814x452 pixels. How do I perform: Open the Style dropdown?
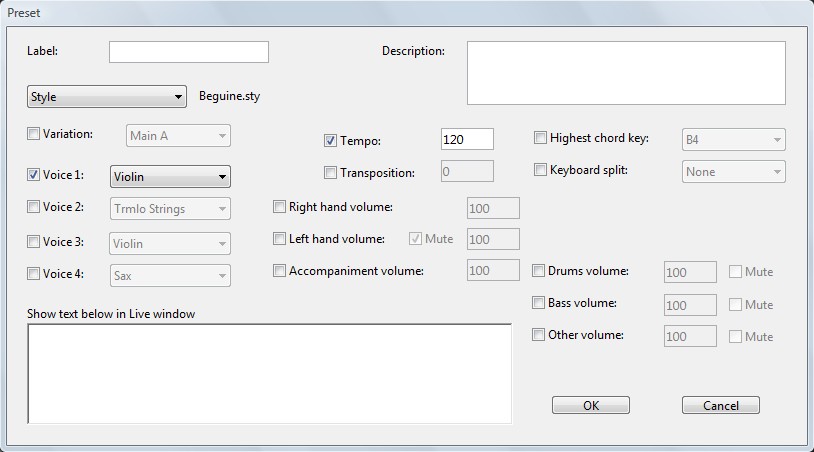click(x=106, y=97)
